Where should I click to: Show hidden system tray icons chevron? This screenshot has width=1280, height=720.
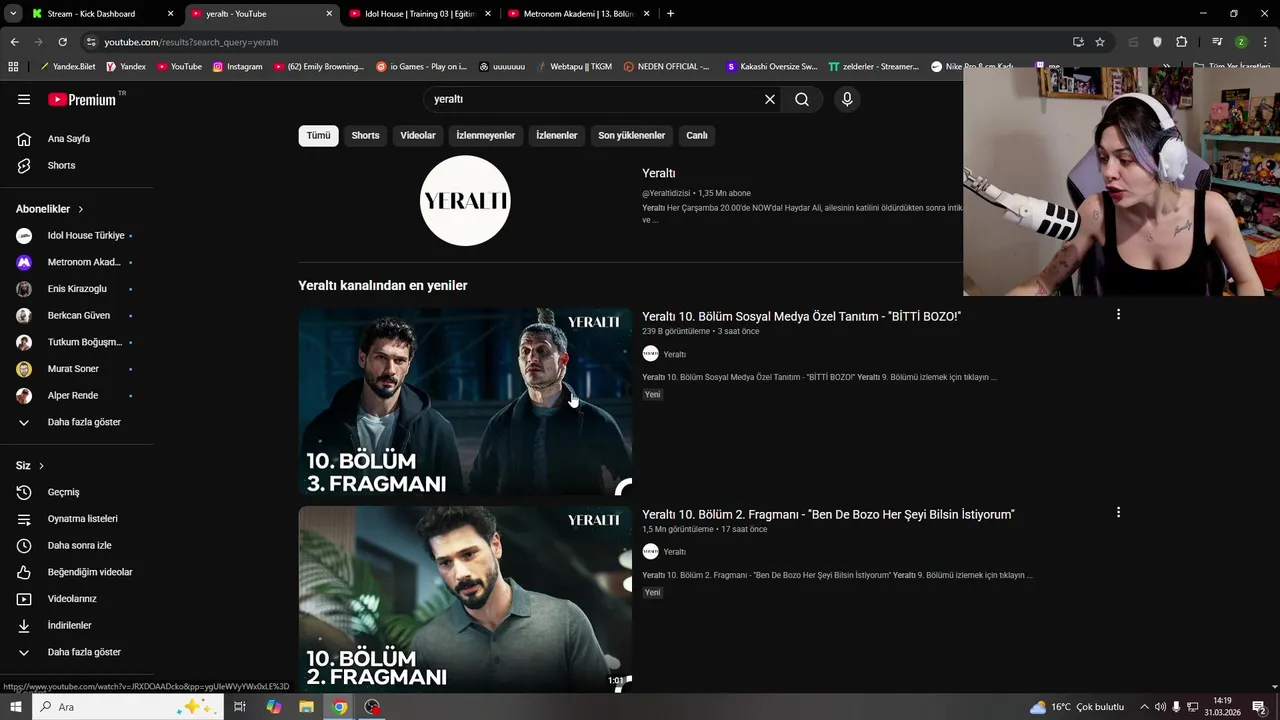click(1144, 707)
